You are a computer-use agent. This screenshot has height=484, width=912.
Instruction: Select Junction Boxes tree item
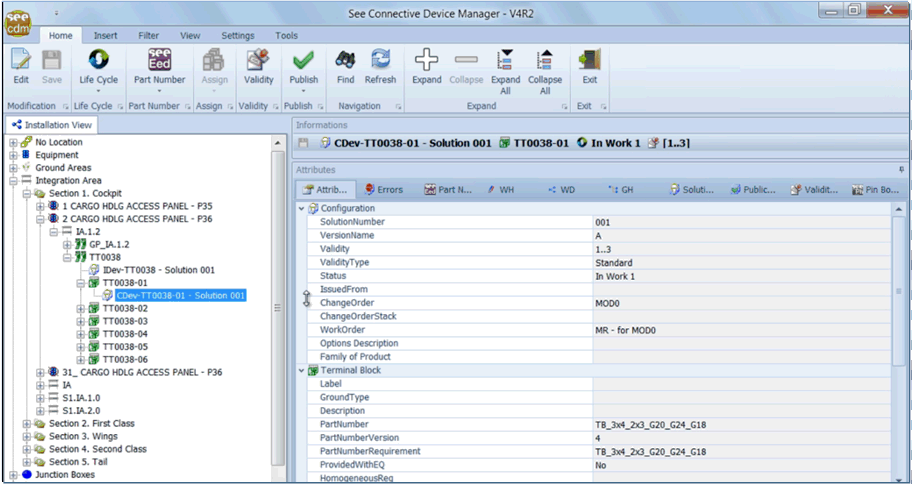click(x=63, y=475)
